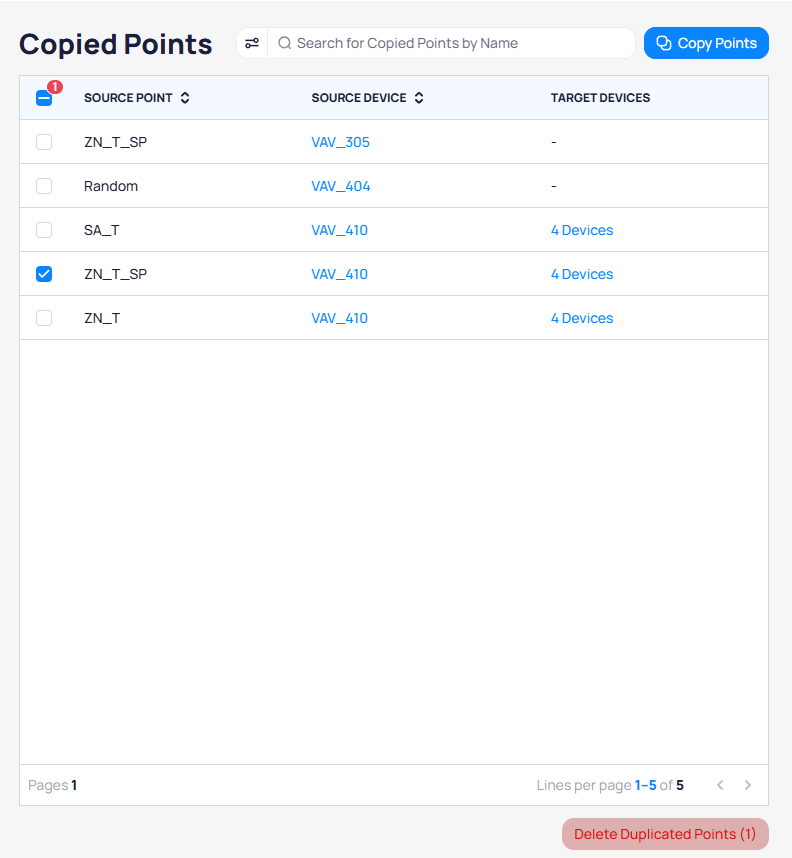Open the VAV_305 source device link
The image size is (792, 858).
point(340,142)
